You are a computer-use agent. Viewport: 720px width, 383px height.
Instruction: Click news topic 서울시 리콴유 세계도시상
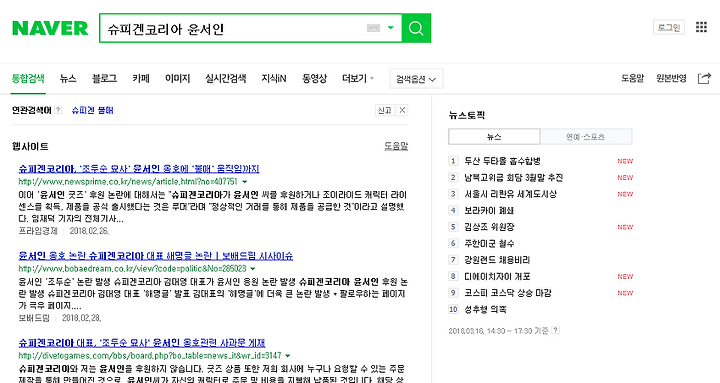tap(510, 194)
